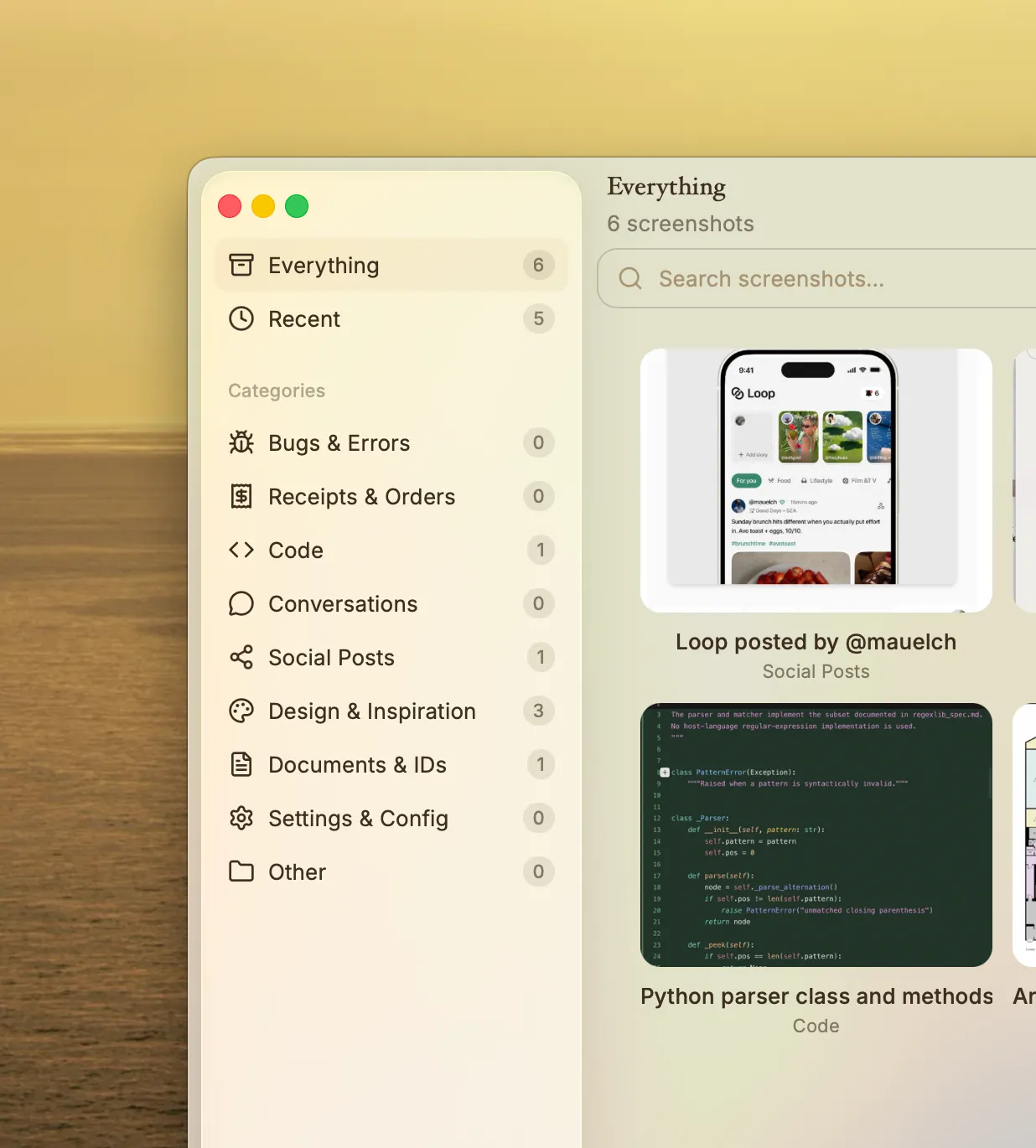1036x1148 pixels.
Task: Click the count badge 1 beside Documents & IDs
Action: coord(541,764)
